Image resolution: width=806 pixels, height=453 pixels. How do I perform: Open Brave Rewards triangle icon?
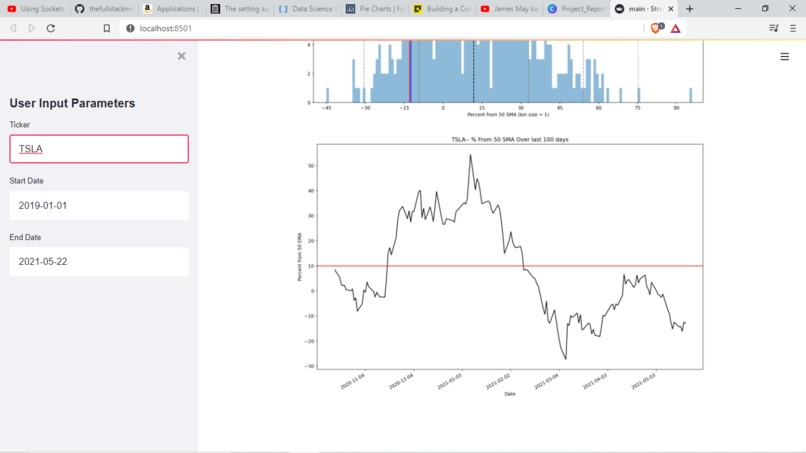(675, 28)
